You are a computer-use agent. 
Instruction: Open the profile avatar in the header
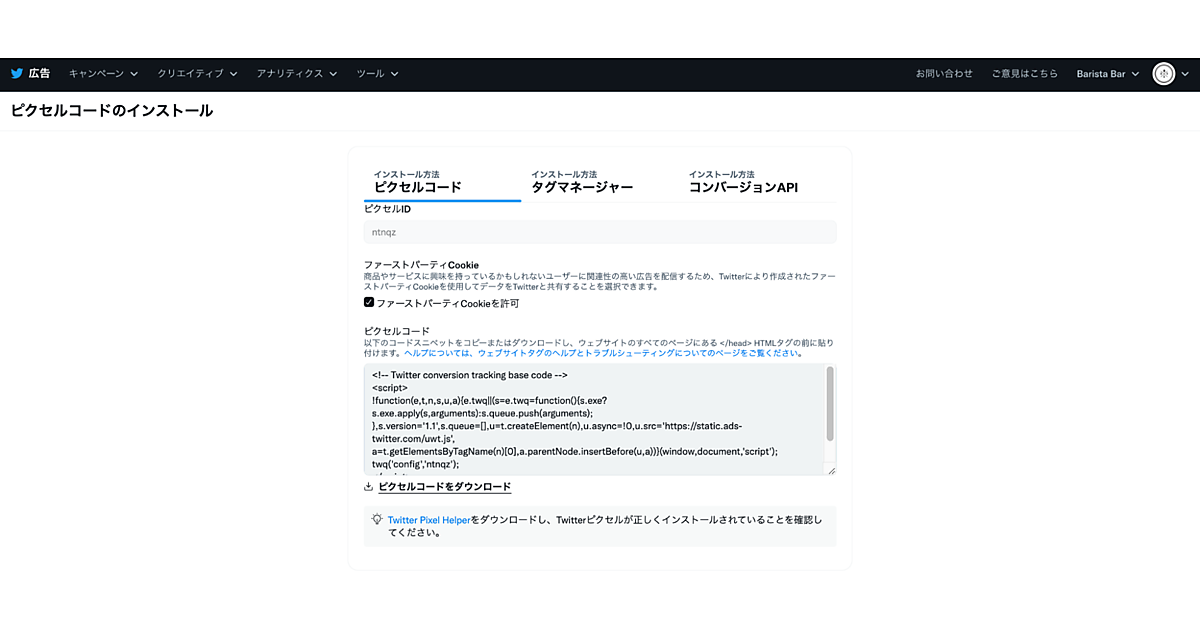pos(1163,73)
